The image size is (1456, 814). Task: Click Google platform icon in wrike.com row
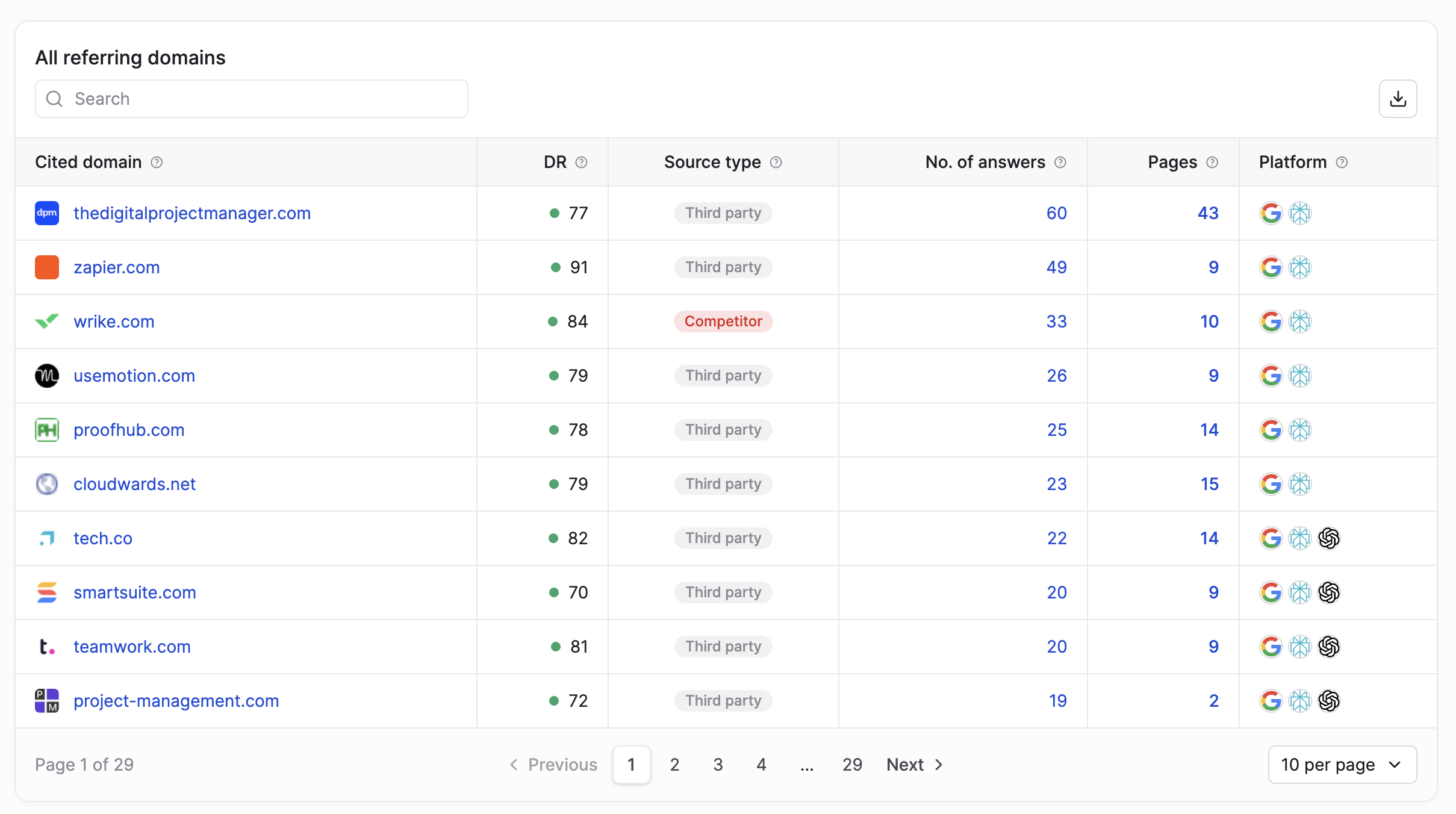click(1271, 322)
